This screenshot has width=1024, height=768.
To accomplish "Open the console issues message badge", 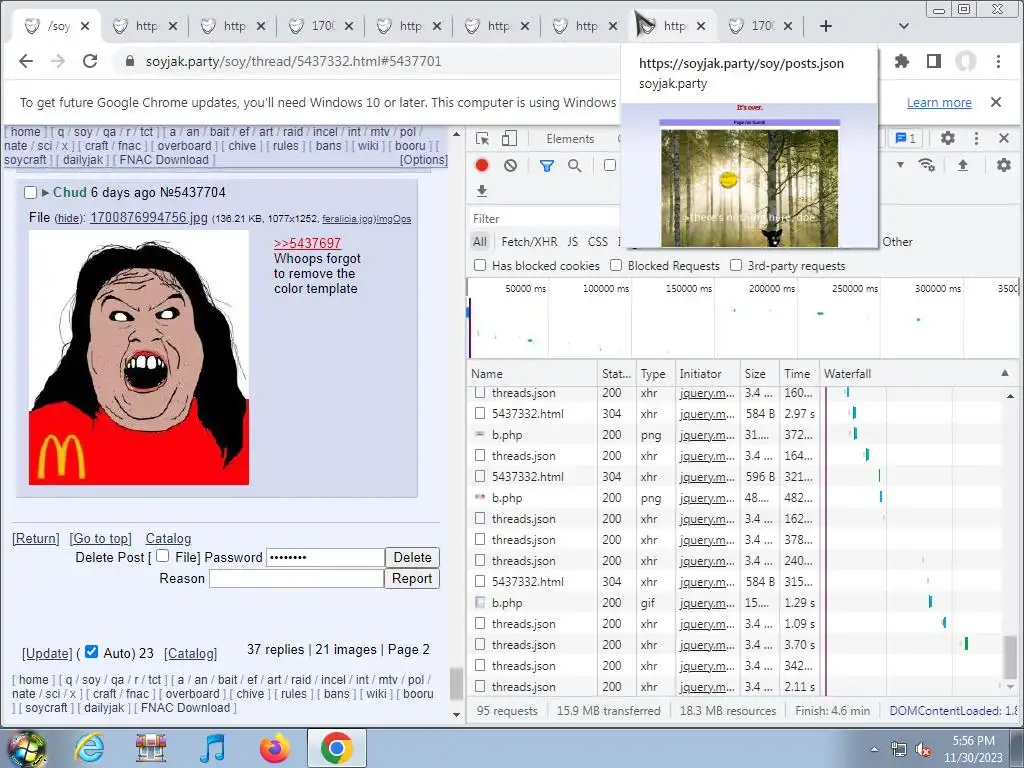I will [x=905, y=138].
